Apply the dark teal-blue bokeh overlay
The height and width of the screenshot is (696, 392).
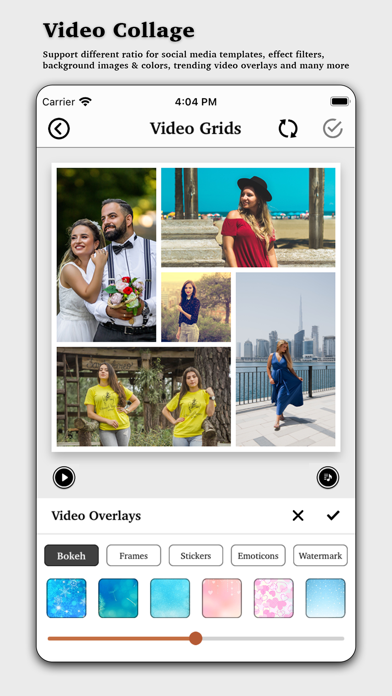tap(118, 598)
